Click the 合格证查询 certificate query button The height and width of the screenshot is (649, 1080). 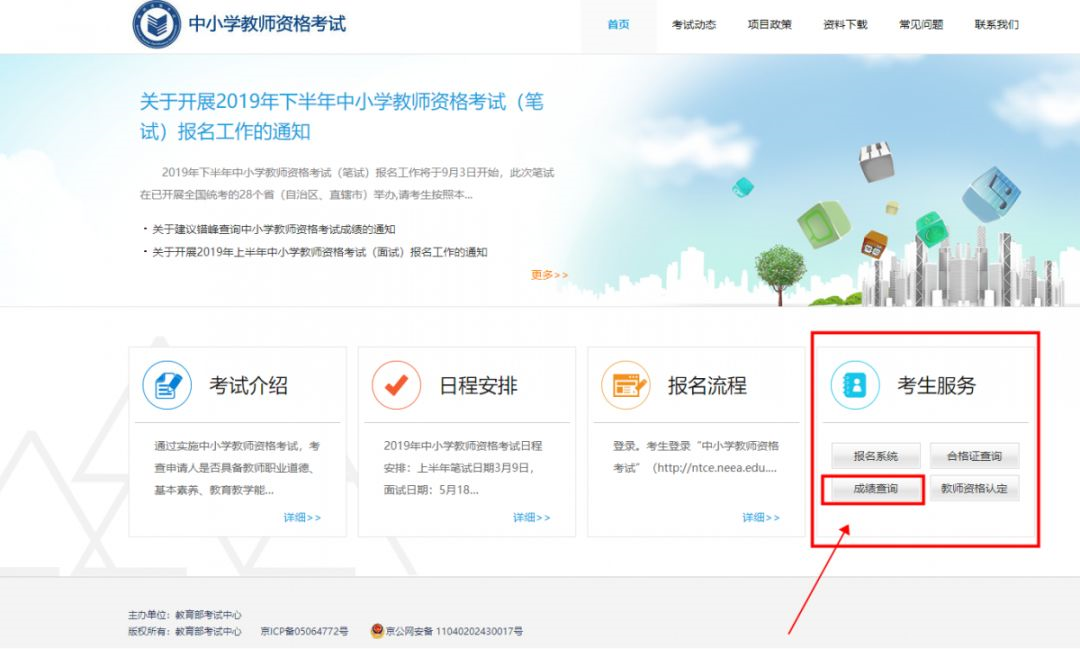point(974,456)
